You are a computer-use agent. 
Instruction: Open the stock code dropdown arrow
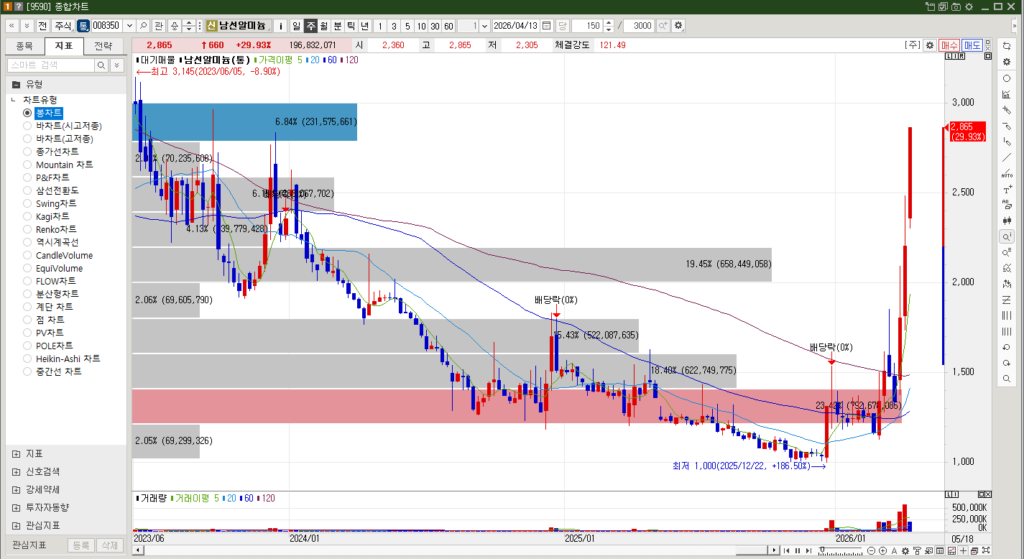click(x=129, y=25)
